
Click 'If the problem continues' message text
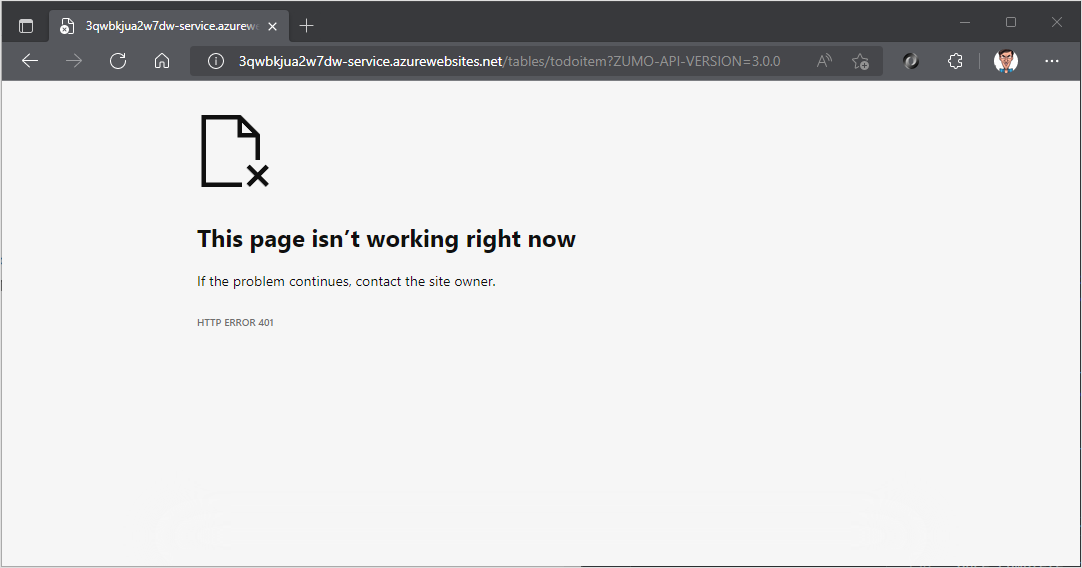point(346,282)
